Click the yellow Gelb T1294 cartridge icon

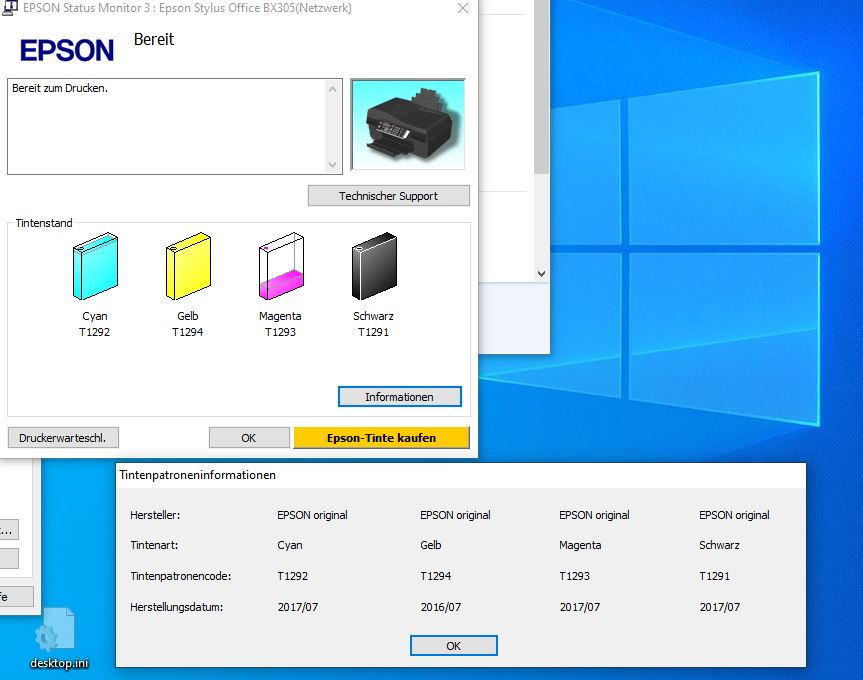[x=188, y=266]
